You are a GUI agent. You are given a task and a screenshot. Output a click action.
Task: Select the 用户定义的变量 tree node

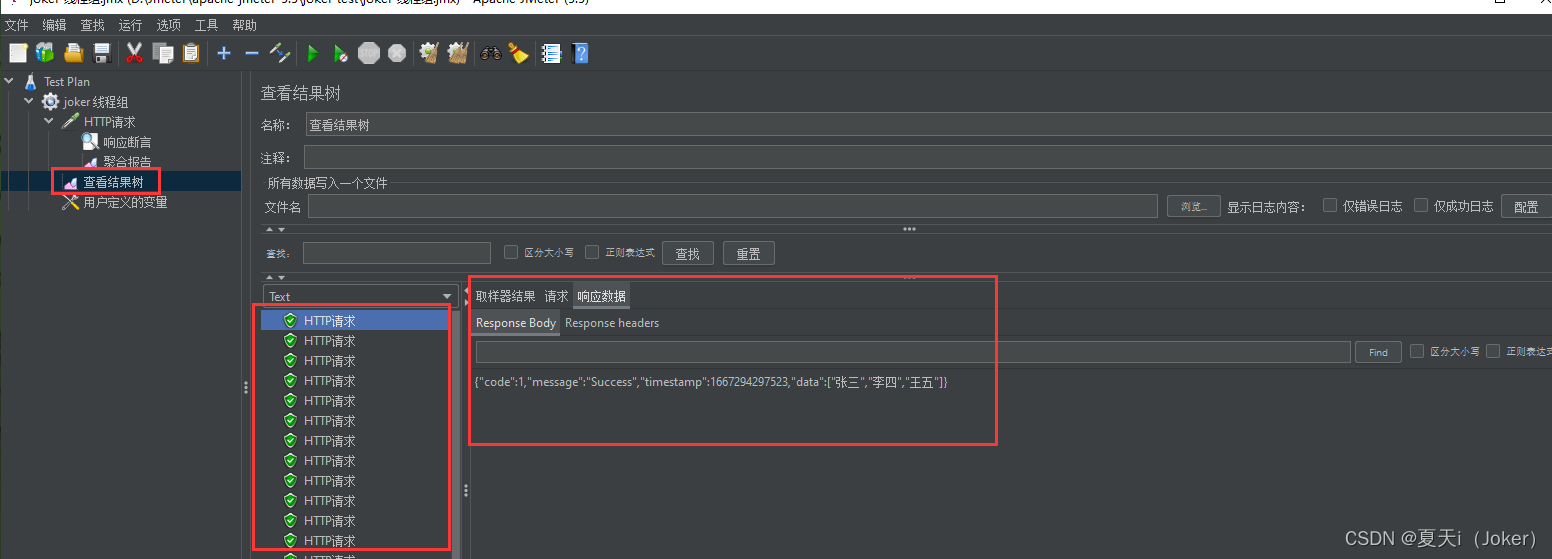125,202
